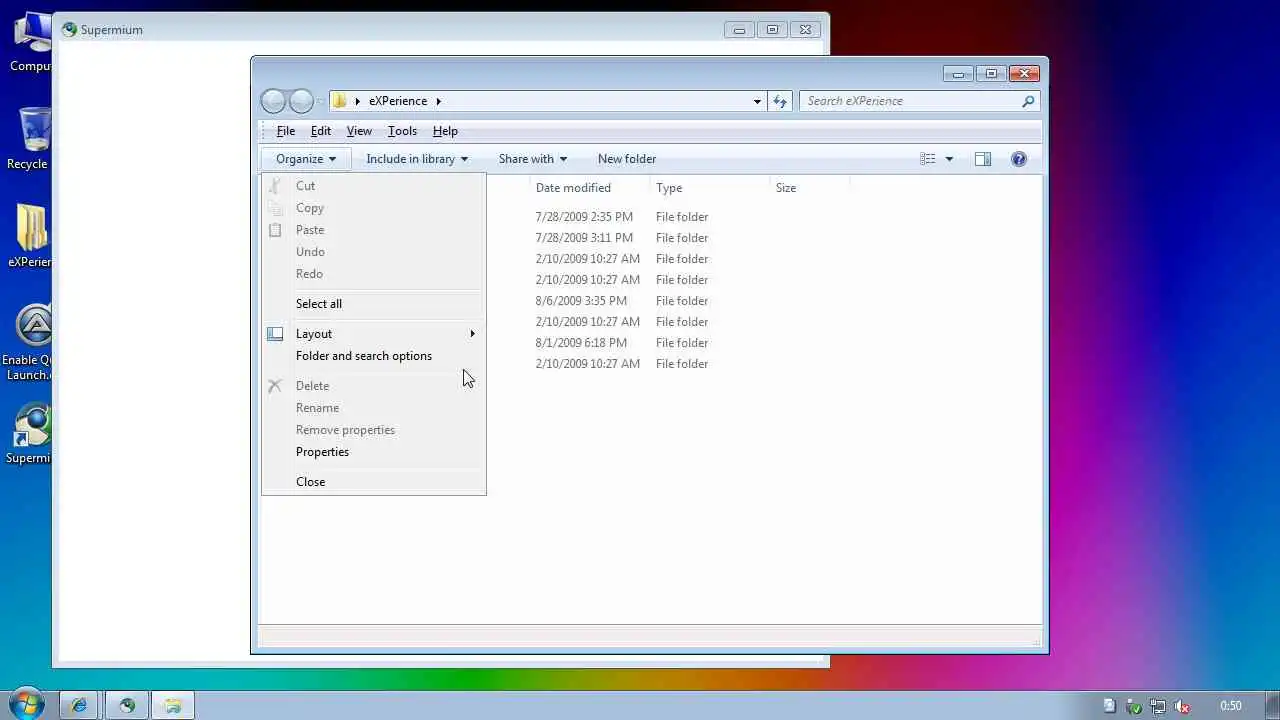
Task: Click the Supermium taskbar button
Action: [127, 705]
